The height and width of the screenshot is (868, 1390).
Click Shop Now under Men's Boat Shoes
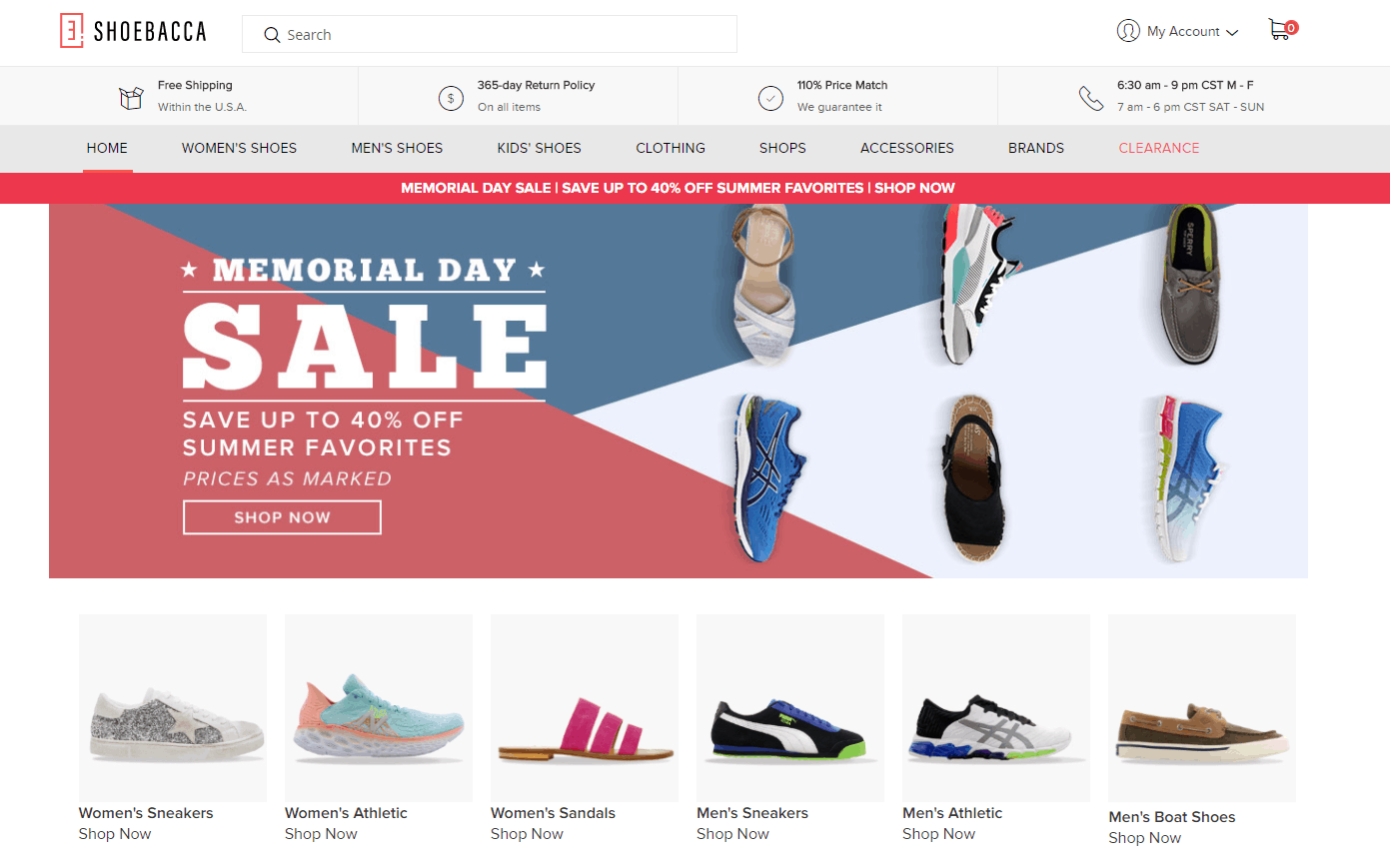(1144, 838)
